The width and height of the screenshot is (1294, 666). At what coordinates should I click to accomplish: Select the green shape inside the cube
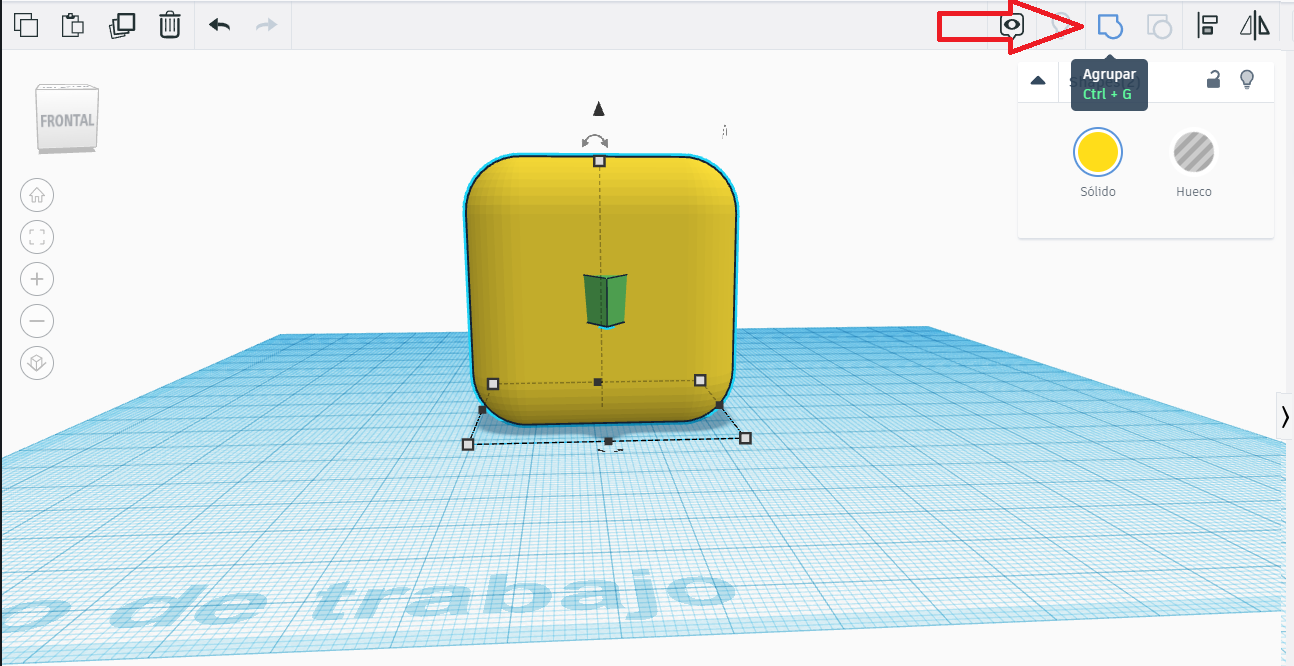coord(606,300)
